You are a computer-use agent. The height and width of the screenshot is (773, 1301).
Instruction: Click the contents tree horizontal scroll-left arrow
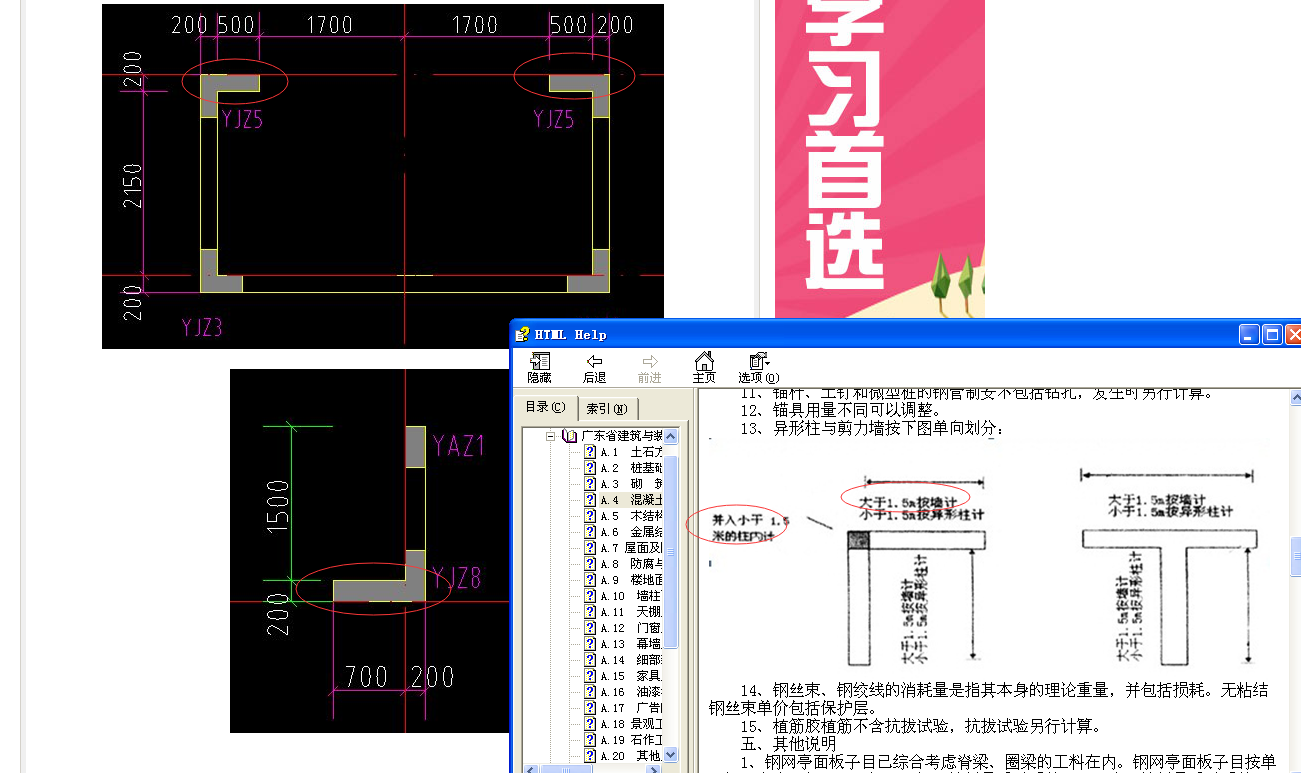pos(530,769)
